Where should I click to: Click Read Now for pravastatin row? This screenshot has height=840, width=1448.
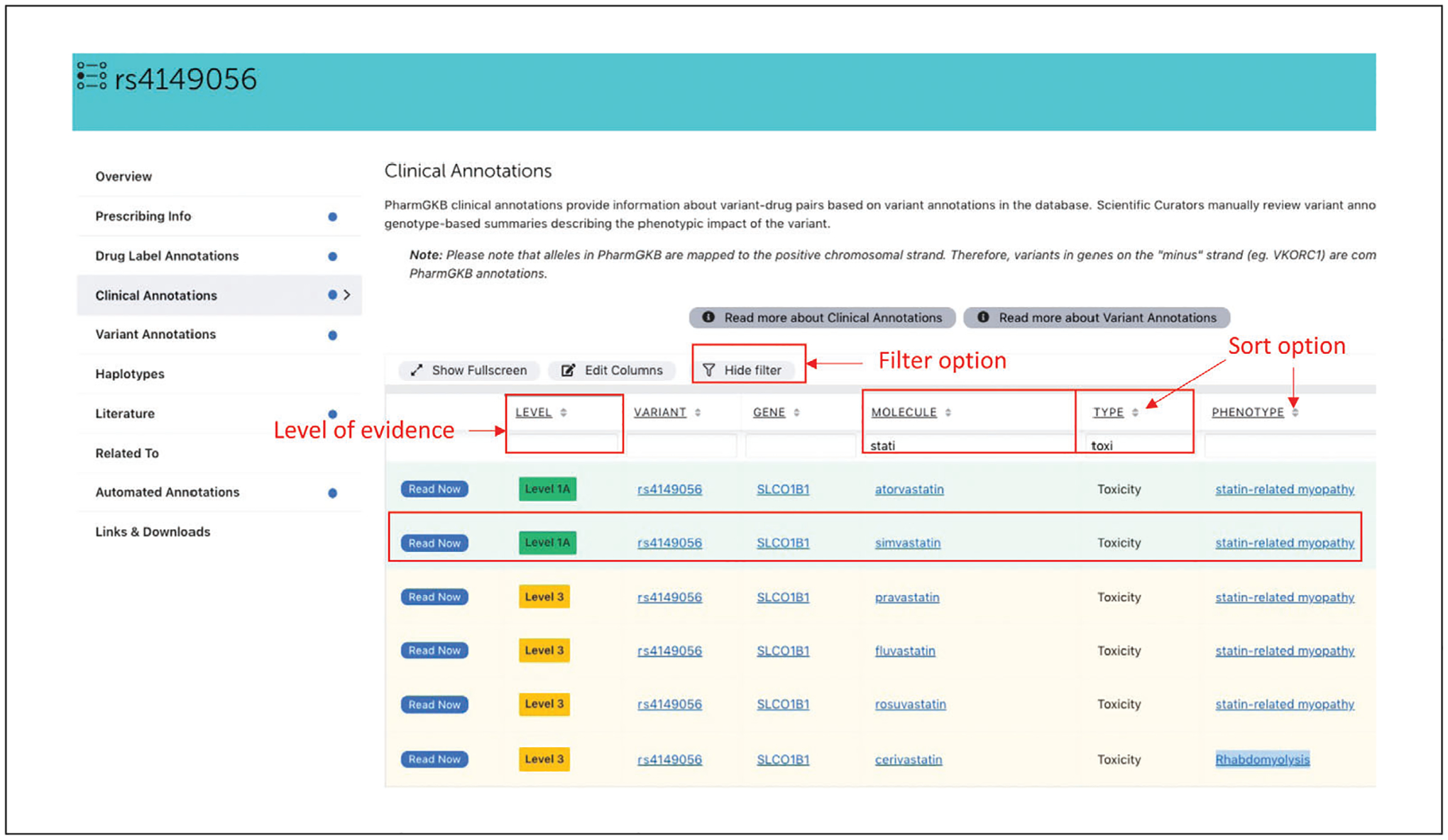[434, 597]
